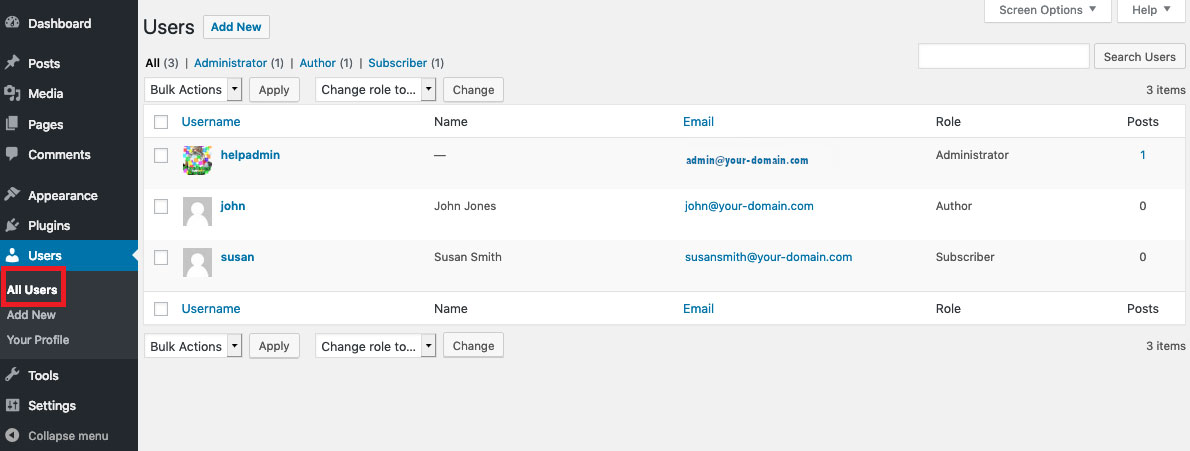Click the Users person icon
The height and width of the screenshot is (451, 1190).
pos(11,256)
